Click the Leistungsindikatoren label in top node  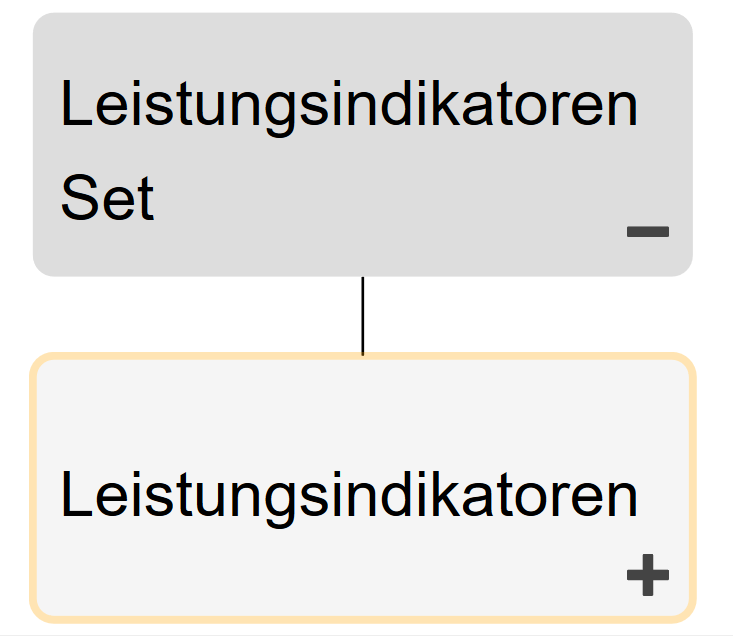point(348,106)
